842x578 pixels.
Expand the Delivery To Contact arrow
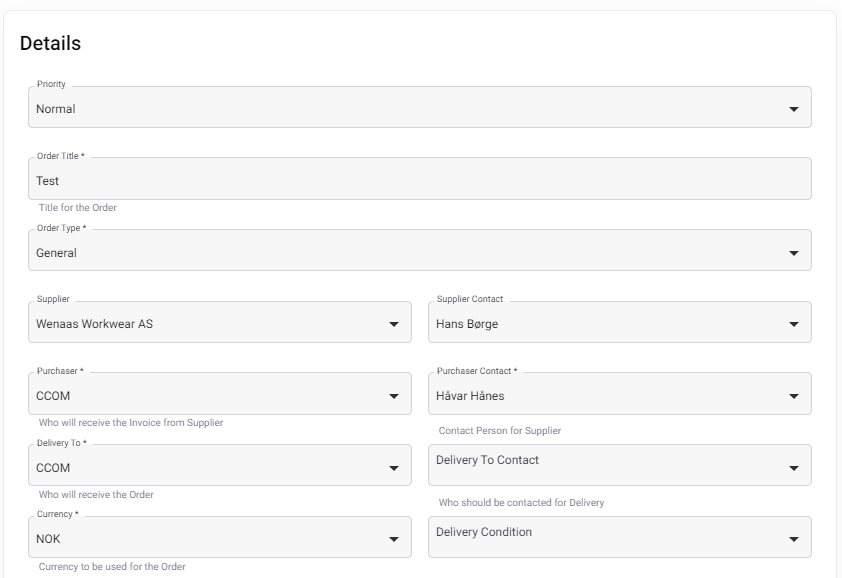[793, 468]
